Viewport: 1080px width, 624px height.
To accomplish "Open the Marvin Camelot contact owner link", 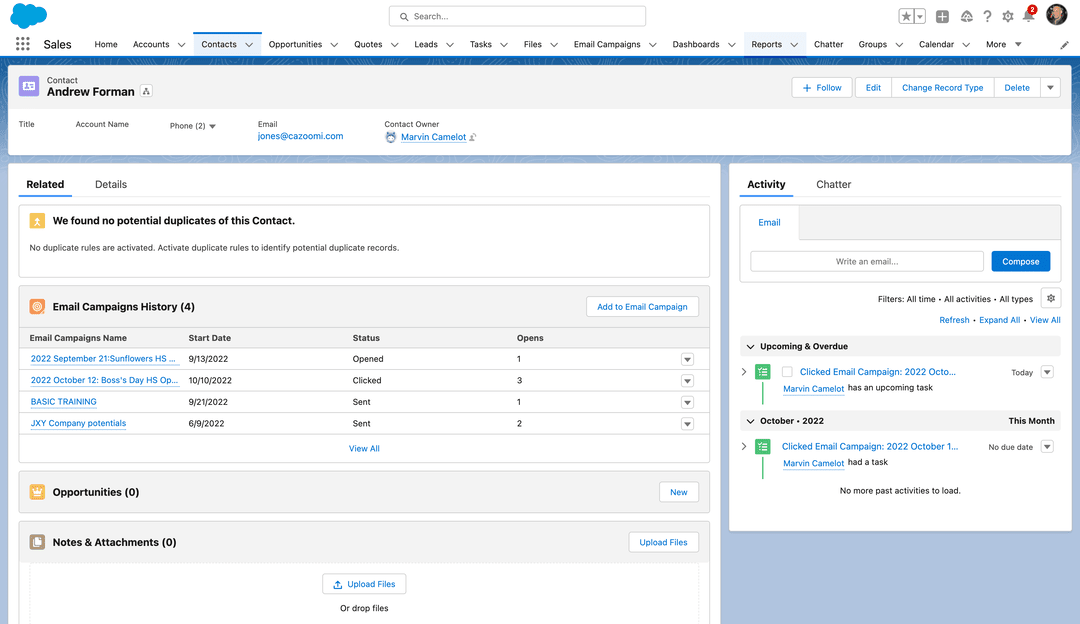I will 436,136.
